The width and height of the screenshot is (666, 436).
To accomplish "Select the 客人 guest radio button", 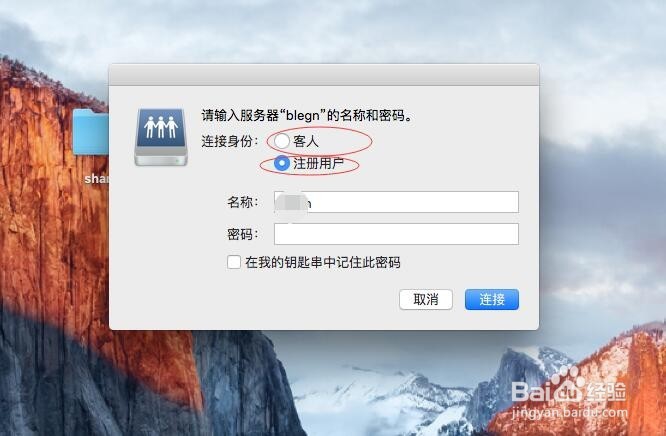I will point(282,141).
